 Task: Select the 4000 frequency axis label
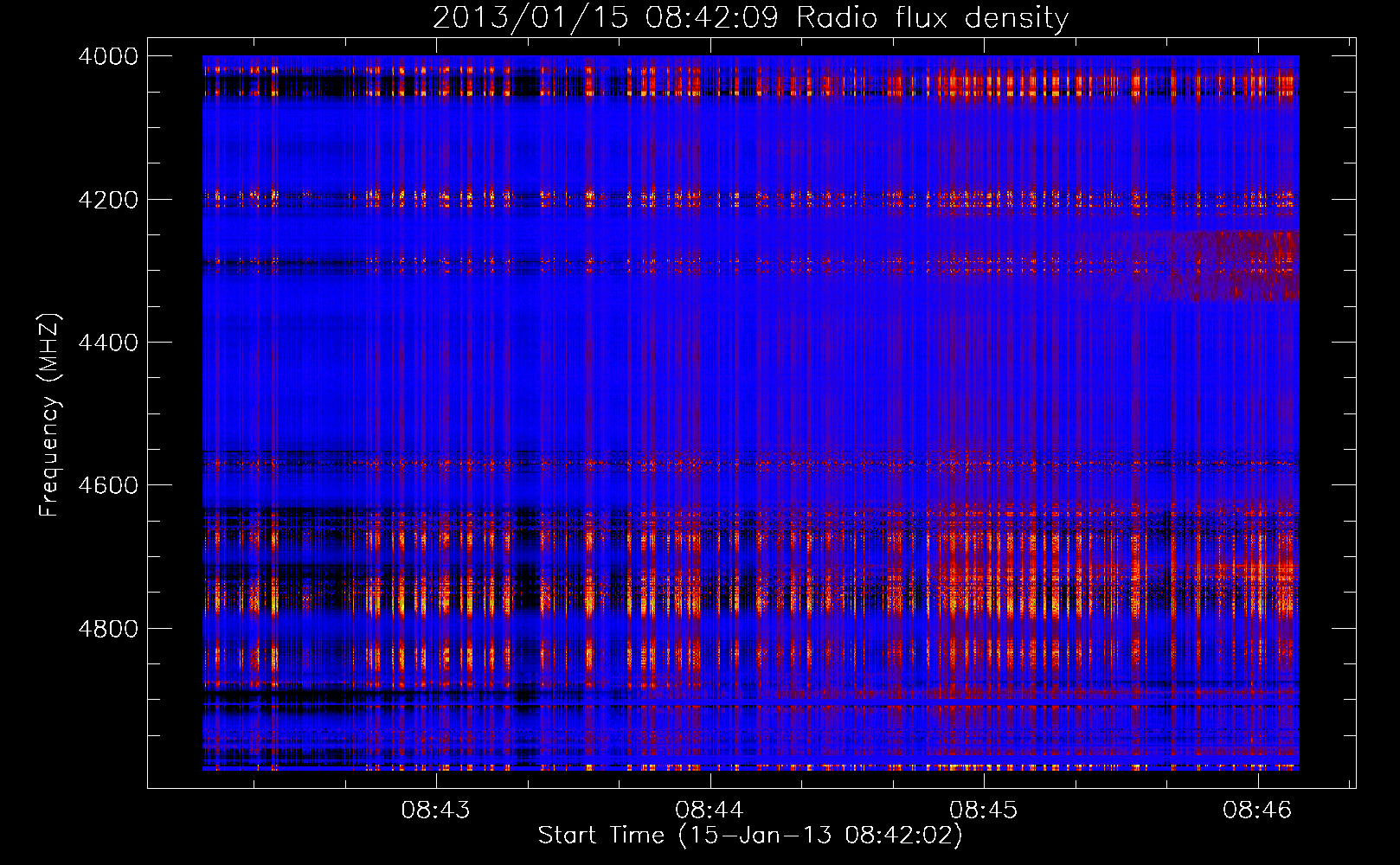tap(108, 56)
